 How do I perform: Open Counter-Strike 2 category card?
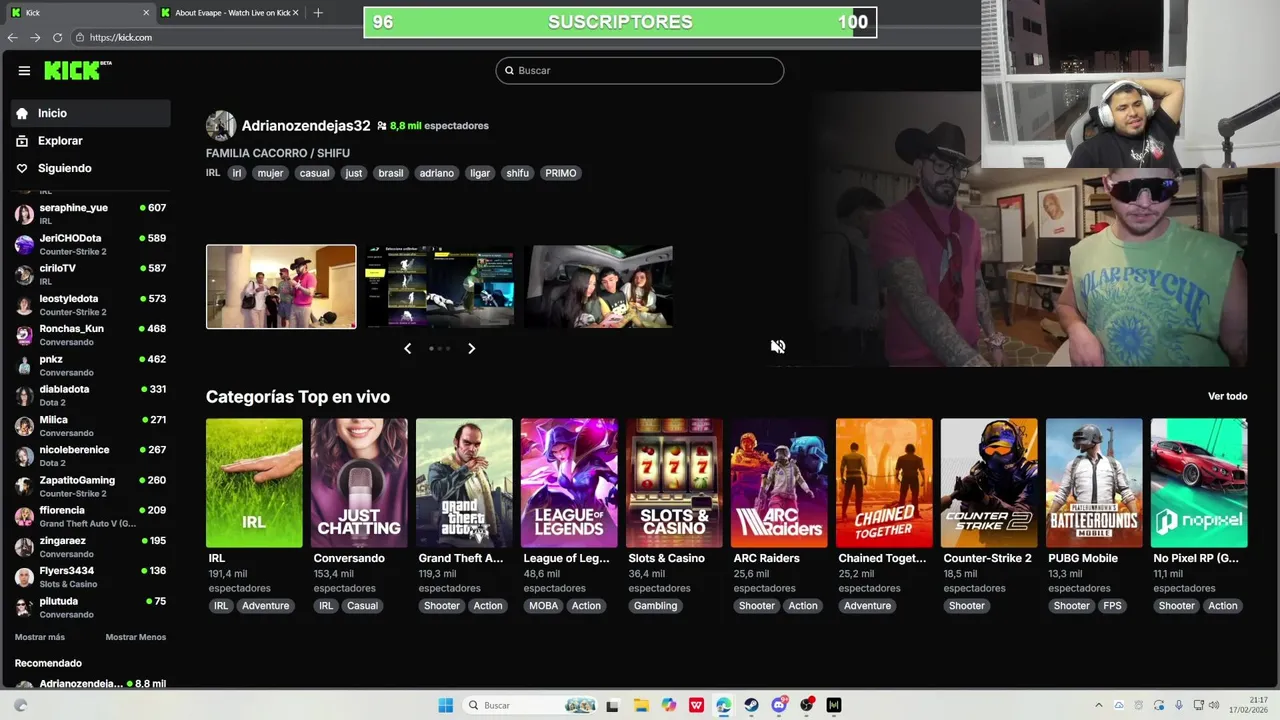point(989,483)
